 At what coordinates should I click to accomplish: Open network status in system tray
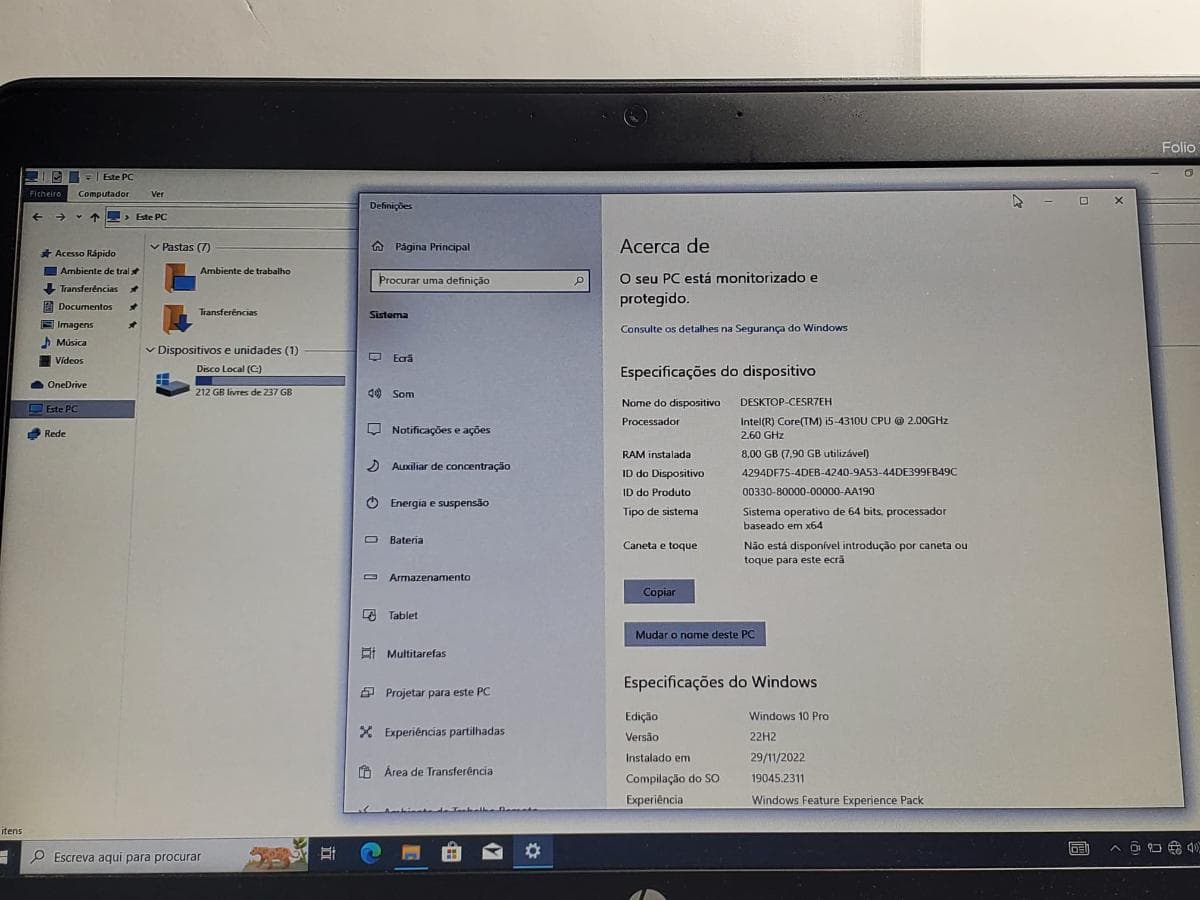click(x=1174, y=848)
